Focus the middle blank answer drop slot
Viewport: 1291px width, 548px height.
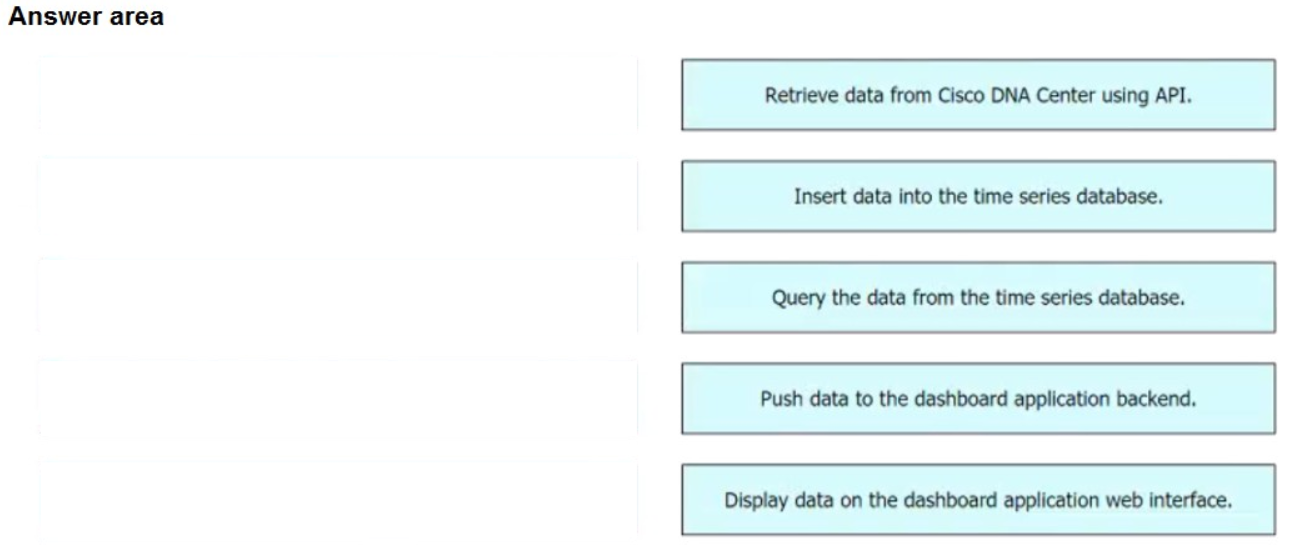click(x=337, y=297)
